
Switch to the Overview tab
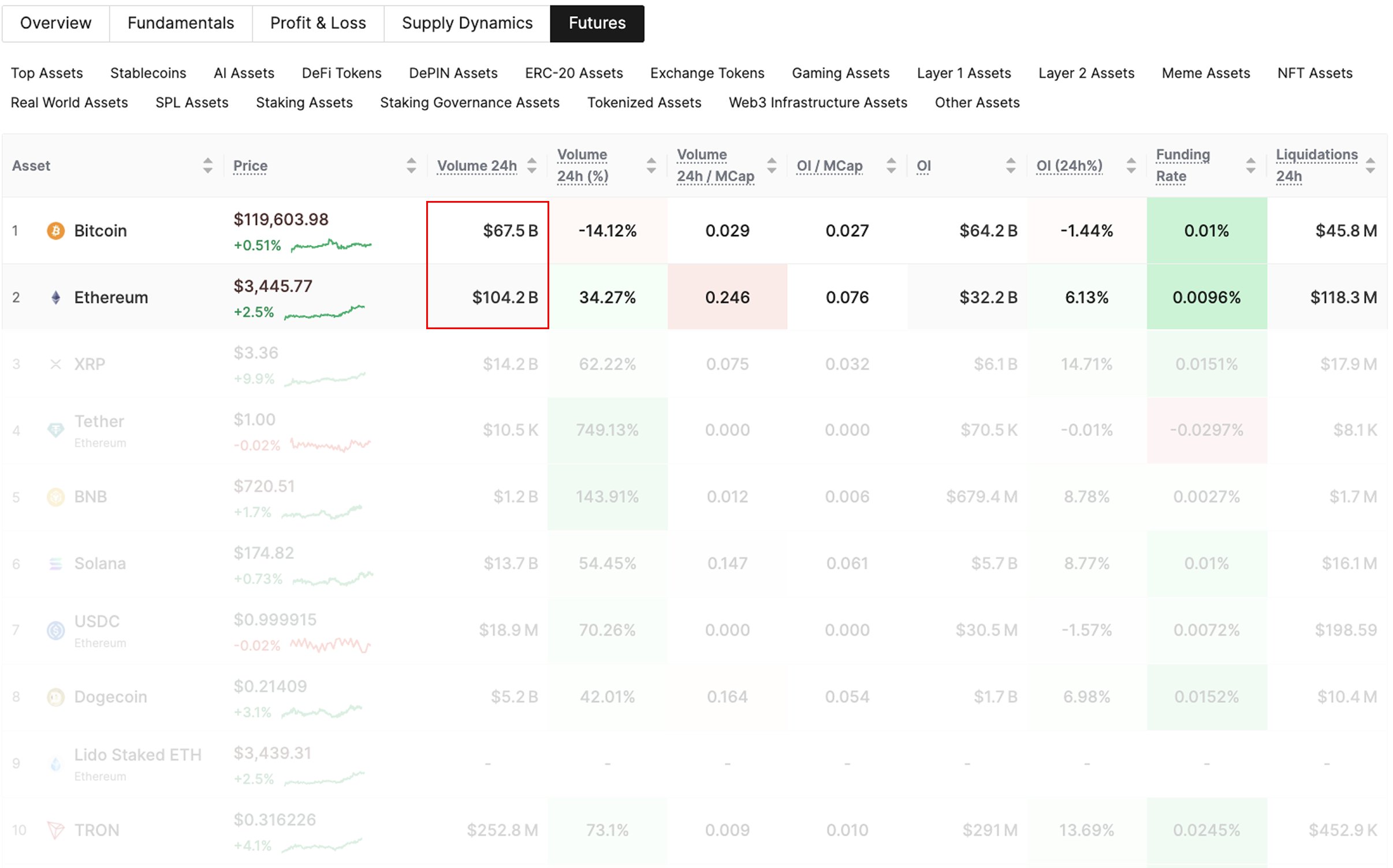[x=56, y=23]
